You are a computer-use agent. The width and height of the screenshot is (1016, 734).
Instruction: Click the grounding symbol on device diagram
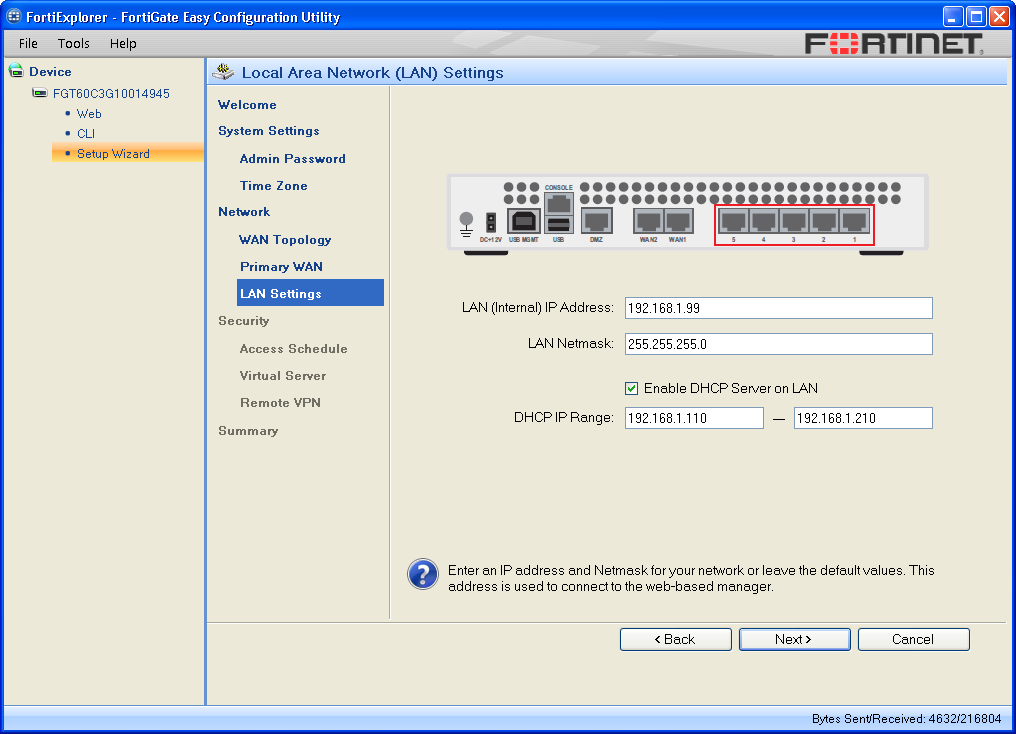(466, 225)
